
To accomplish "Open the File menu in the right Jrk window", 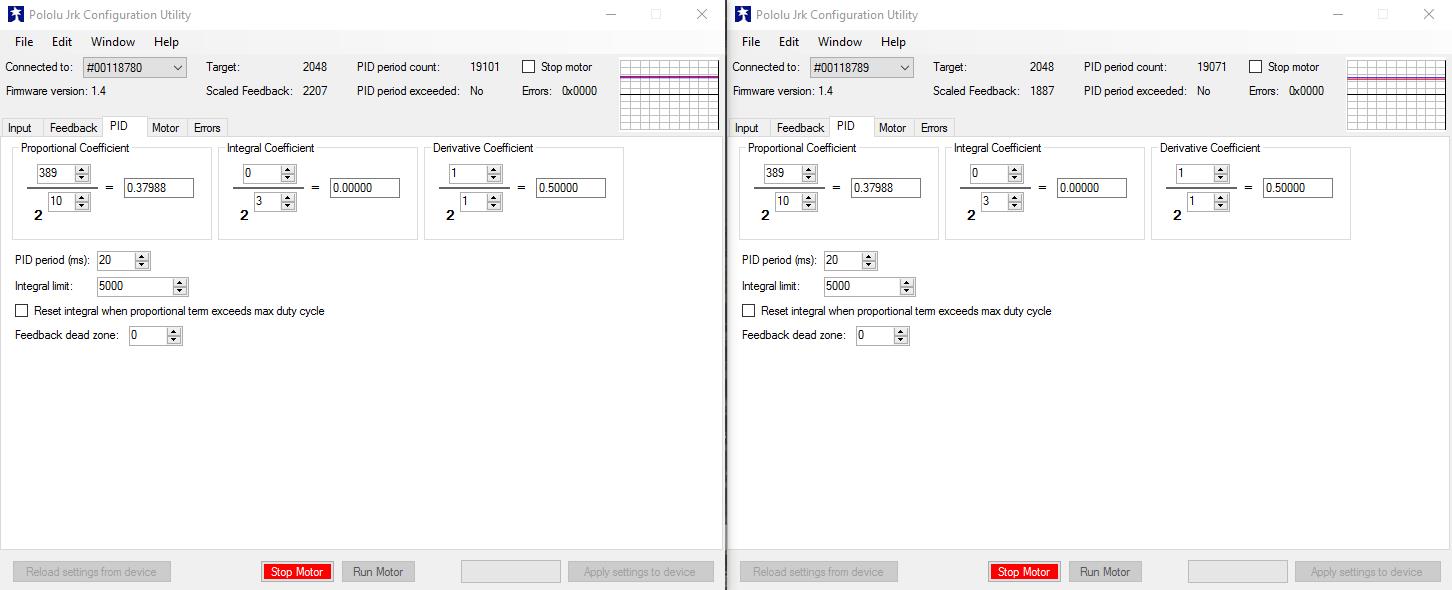I will pos(751,42).
